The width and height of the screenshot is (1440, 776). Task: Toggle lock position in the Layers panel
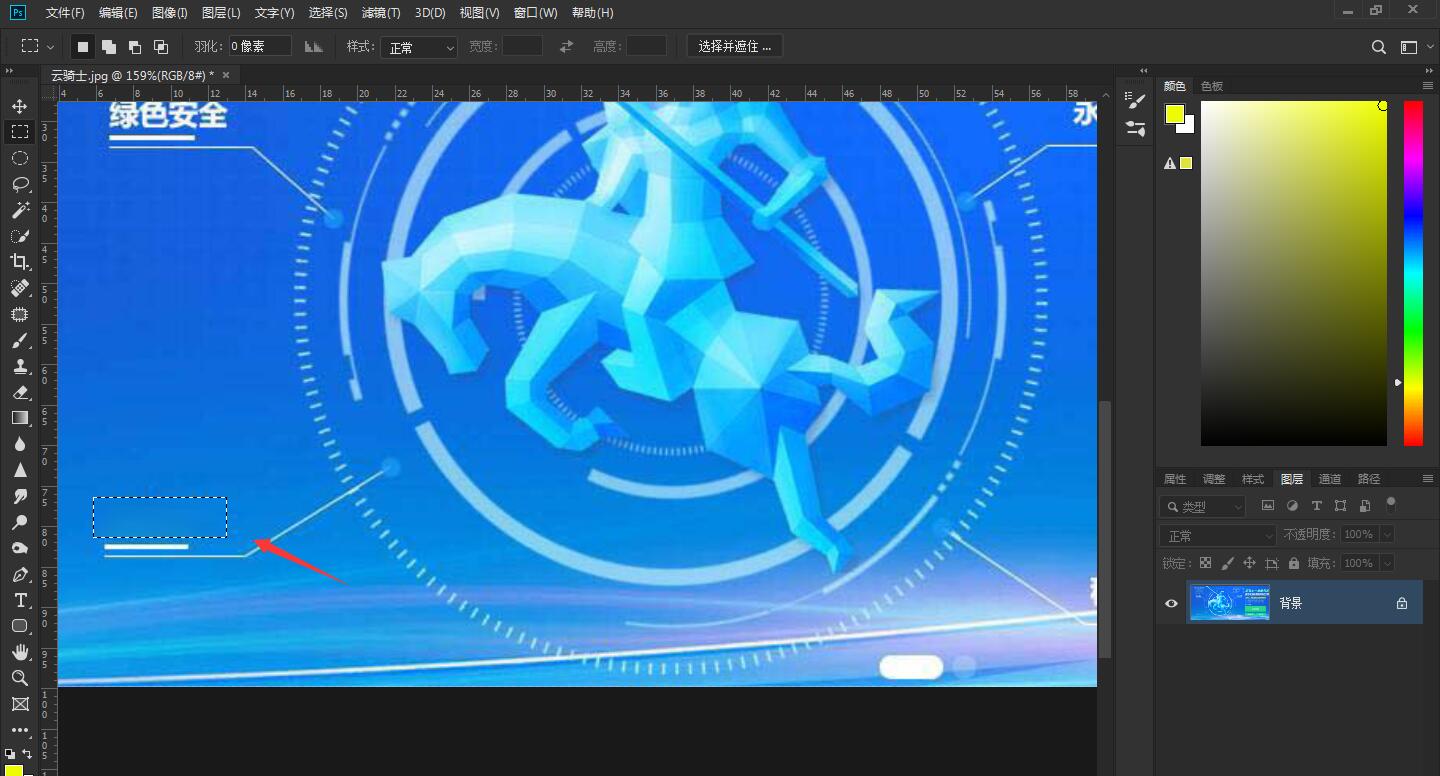[1250, 564]
